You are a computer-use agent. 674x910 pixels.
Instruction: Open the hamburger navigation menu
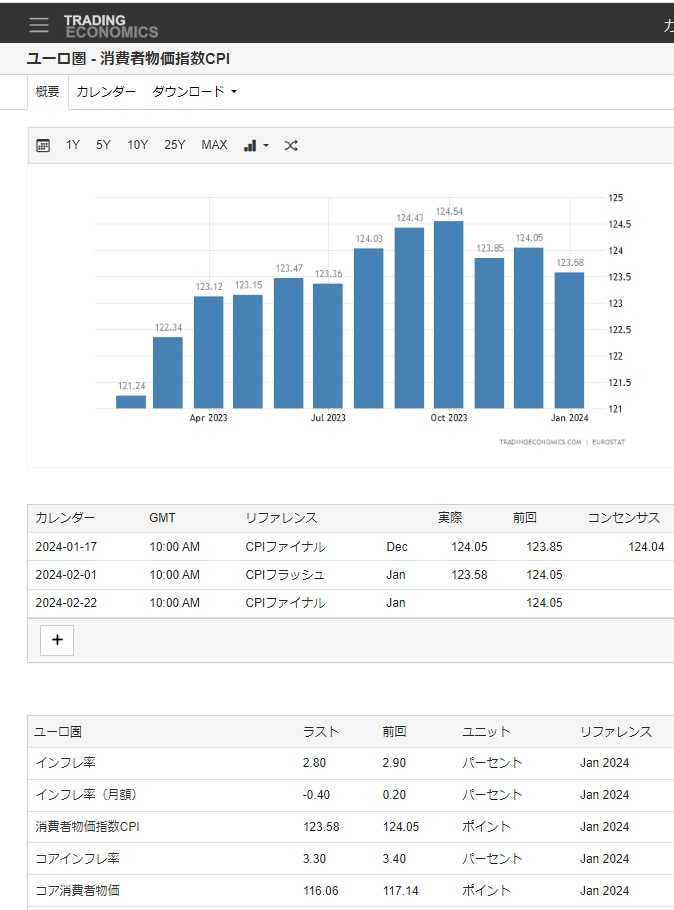click(39, 24)
